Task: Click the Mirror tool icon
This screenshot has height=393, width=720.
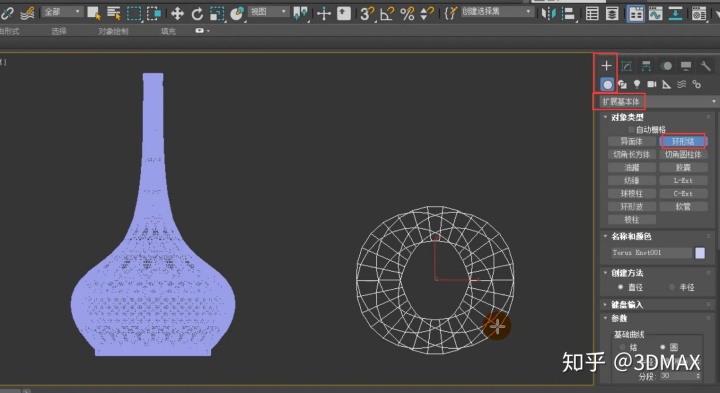Action: click(x=548, y=13)
